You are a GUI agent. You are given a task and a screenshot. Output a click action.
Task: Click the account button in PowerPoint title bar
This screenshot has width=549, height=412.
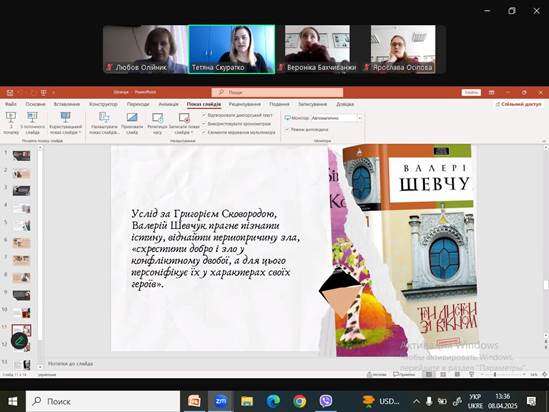tap(471, 92)
